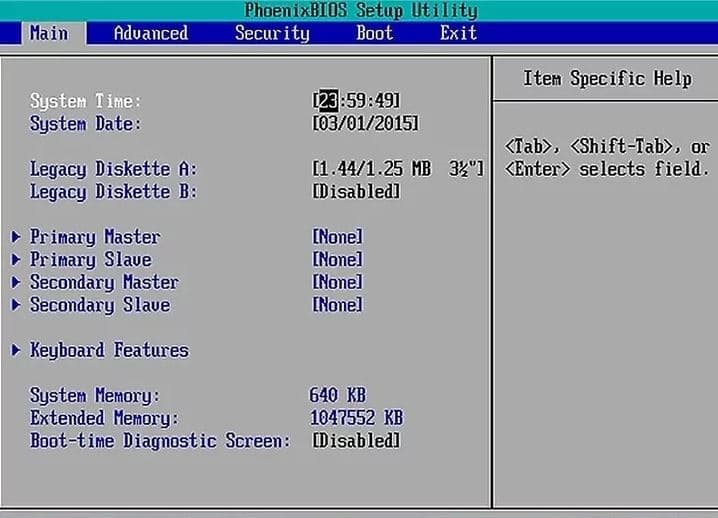Expand the Primary Slave submenu arrow
718x518 pixels.
point(16,260)
